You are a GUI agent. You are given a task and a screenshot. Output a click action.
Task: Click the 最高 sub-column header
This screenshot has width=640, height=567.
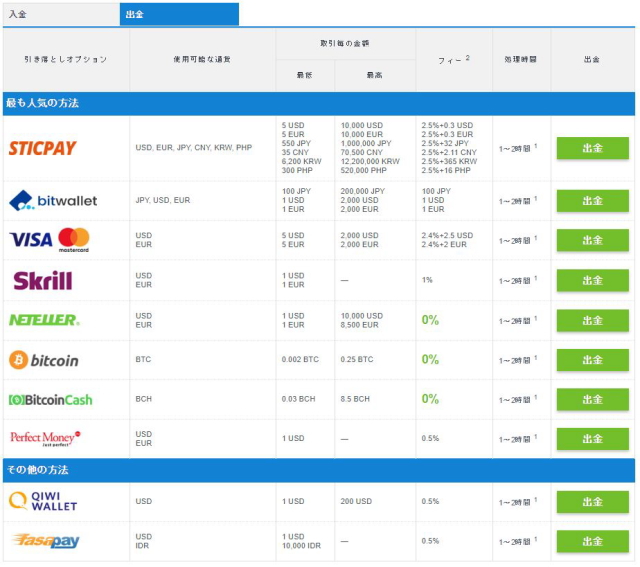(x=374, y=75)
